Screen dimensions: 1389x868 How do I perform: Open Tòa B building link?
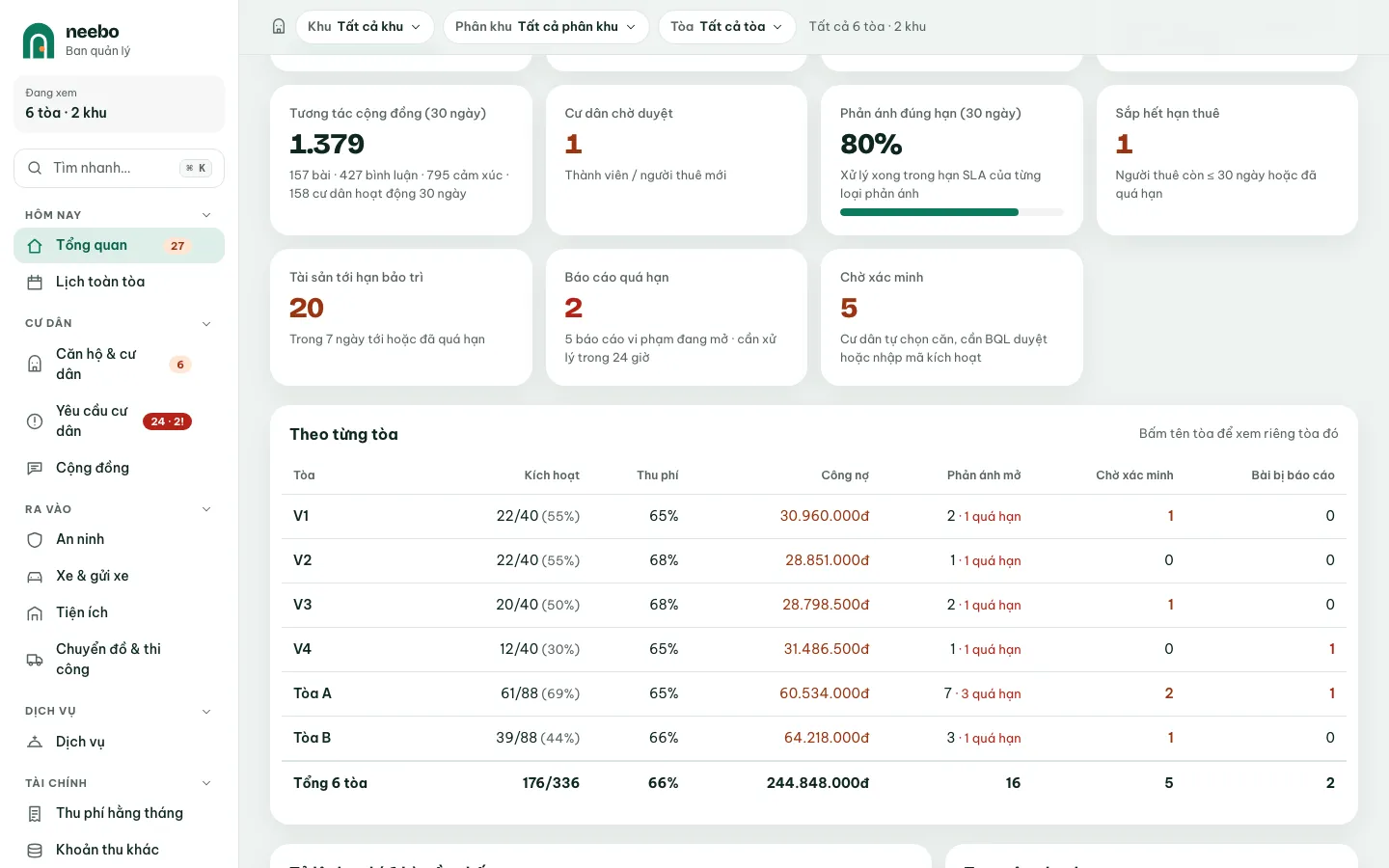point(313,738)
